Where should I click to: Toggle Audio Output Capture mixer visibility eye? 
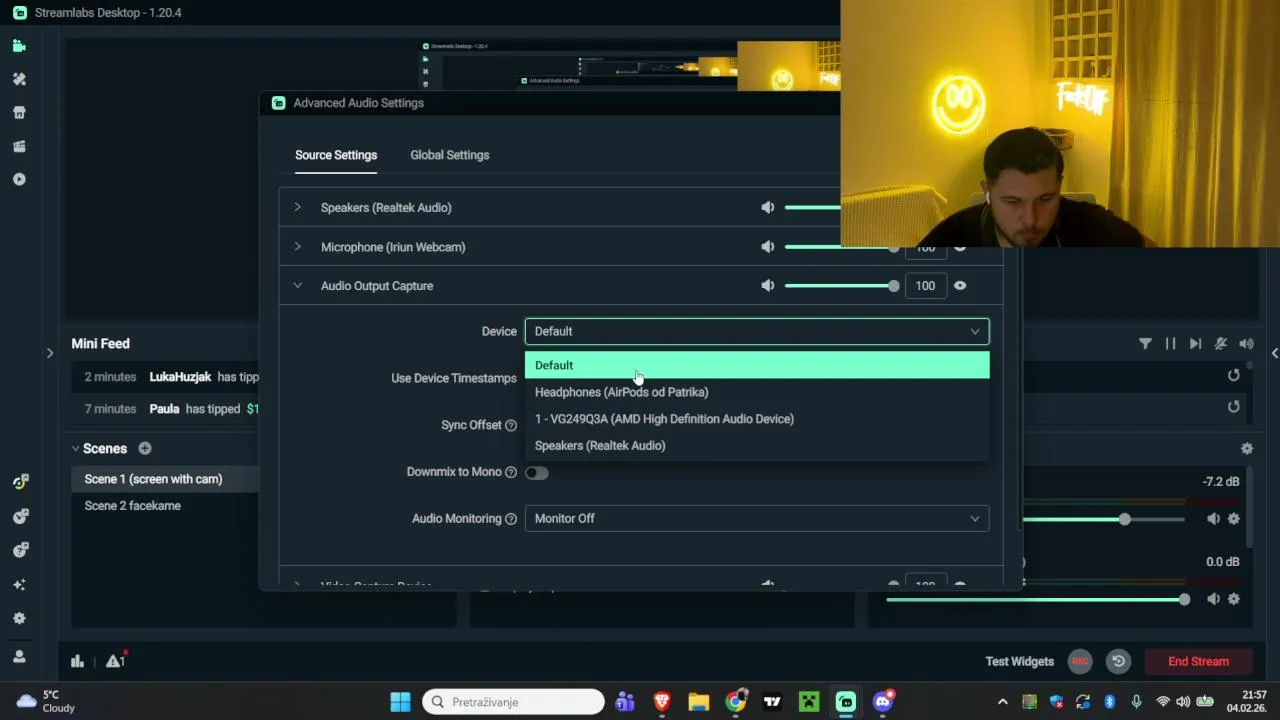tap(960, 286)
